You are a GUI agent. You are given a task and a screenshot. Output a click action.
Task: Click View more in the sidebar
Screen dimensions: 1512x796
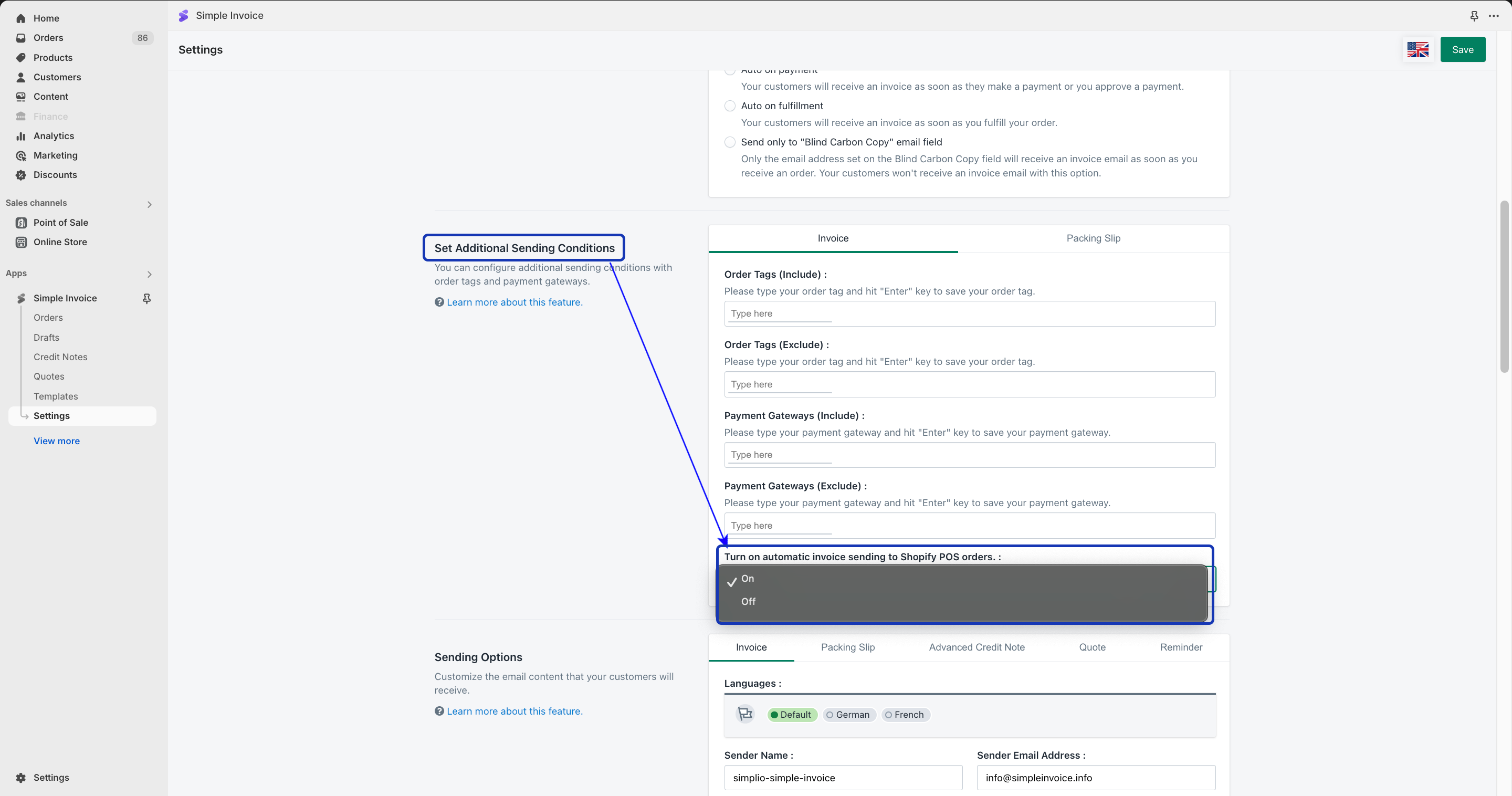(56, 441)
